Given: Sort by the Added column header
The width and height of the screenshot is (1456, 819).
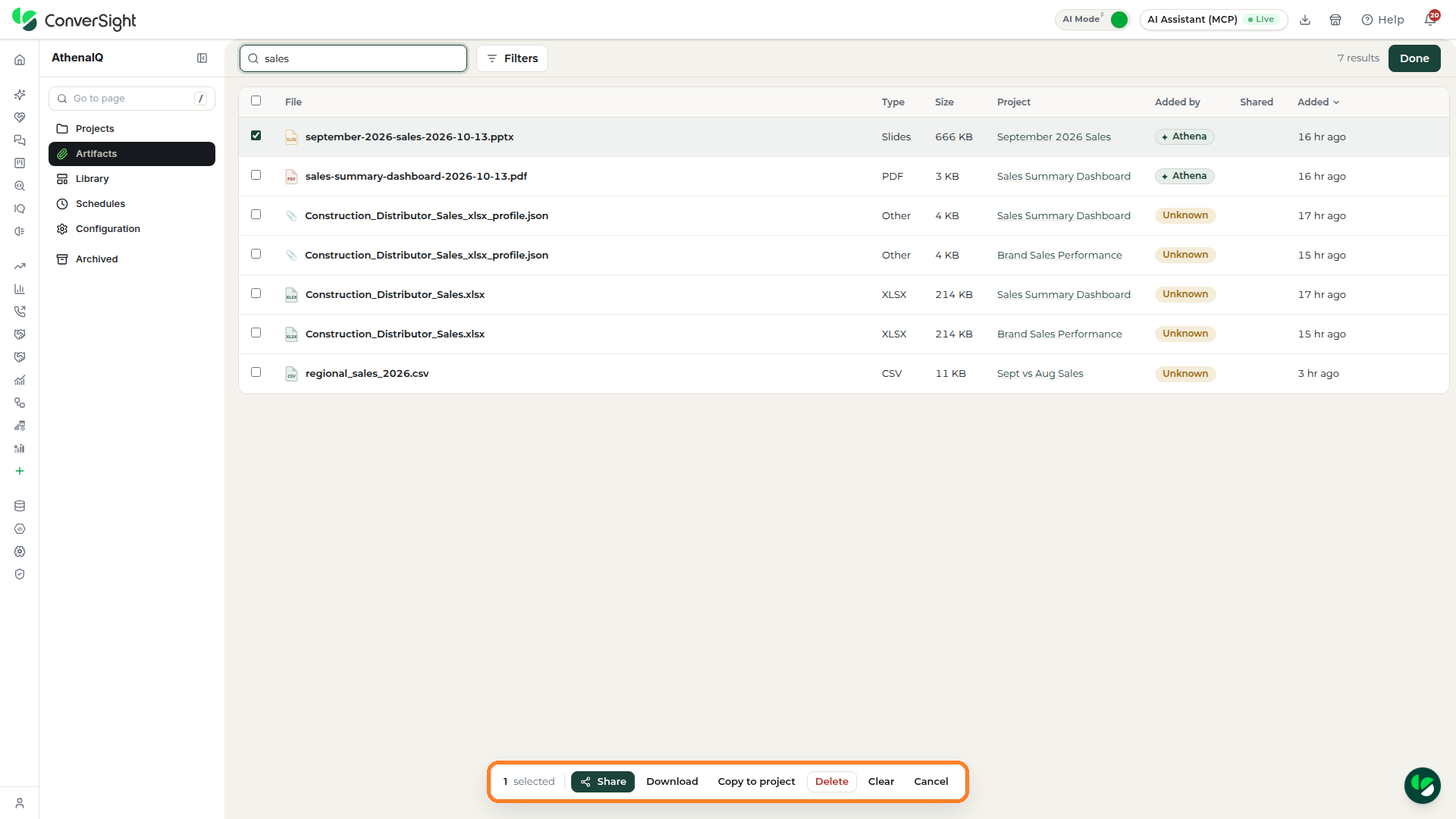Looking at the screenshot, I should click(x=1318, y=102).
